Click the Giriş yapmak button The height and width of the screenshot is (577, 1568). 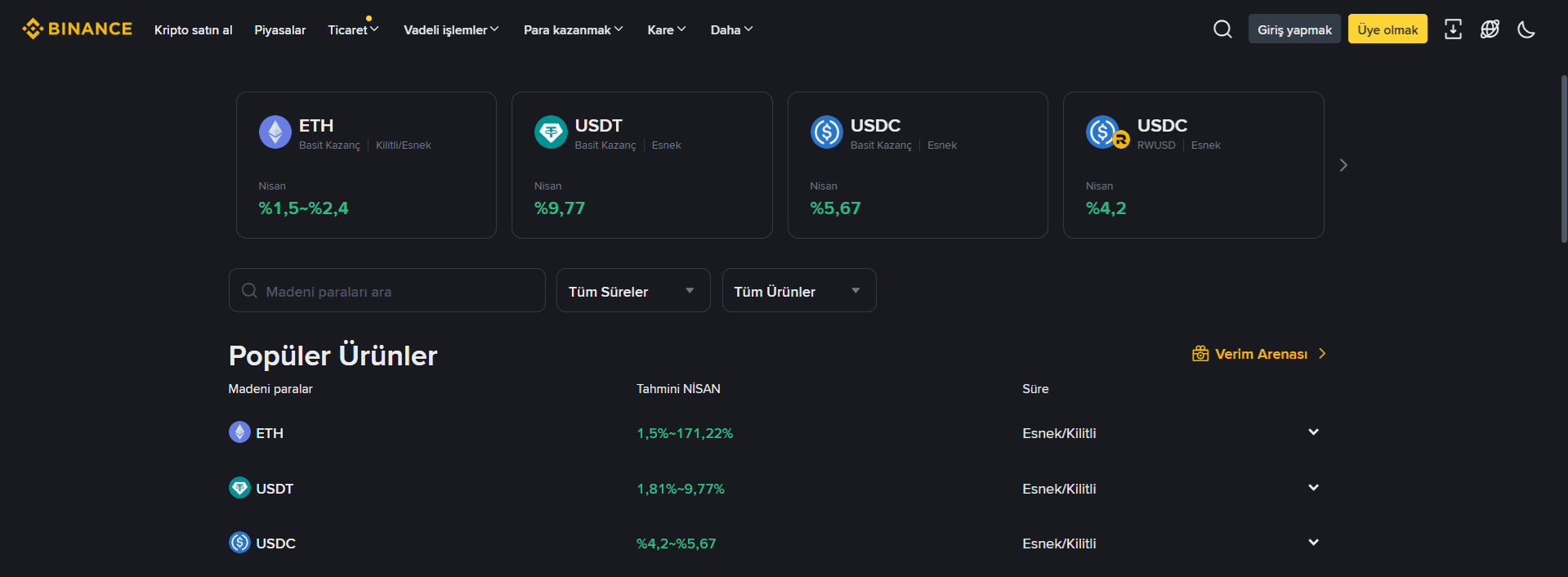click(x=1294, y=29)
